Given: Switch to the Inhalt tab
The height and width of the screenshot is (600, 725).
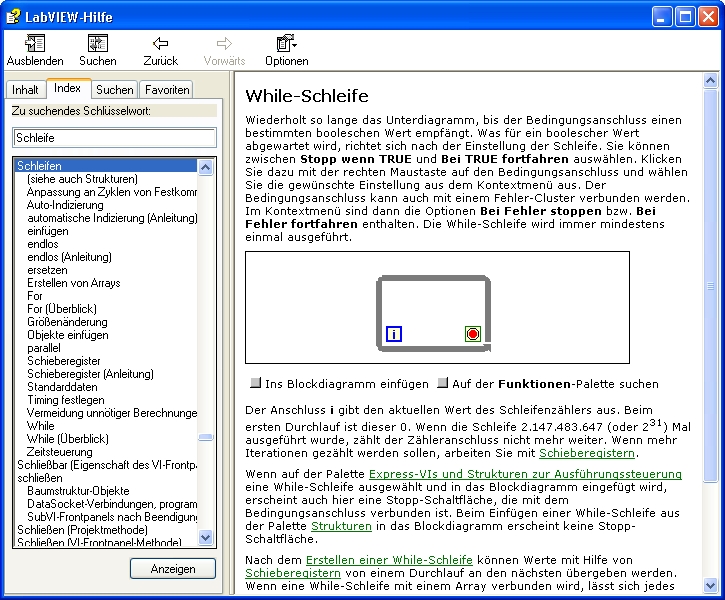Looking at the screenshot, I should tap(25, 90).
